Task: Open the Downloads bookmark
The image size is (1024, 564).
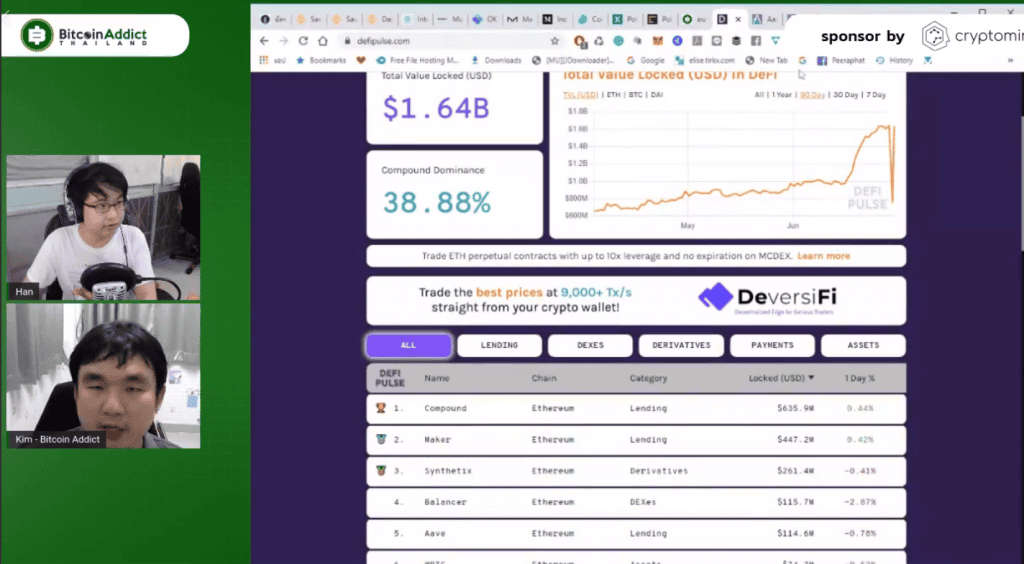Action: click(x=496, y=60)
